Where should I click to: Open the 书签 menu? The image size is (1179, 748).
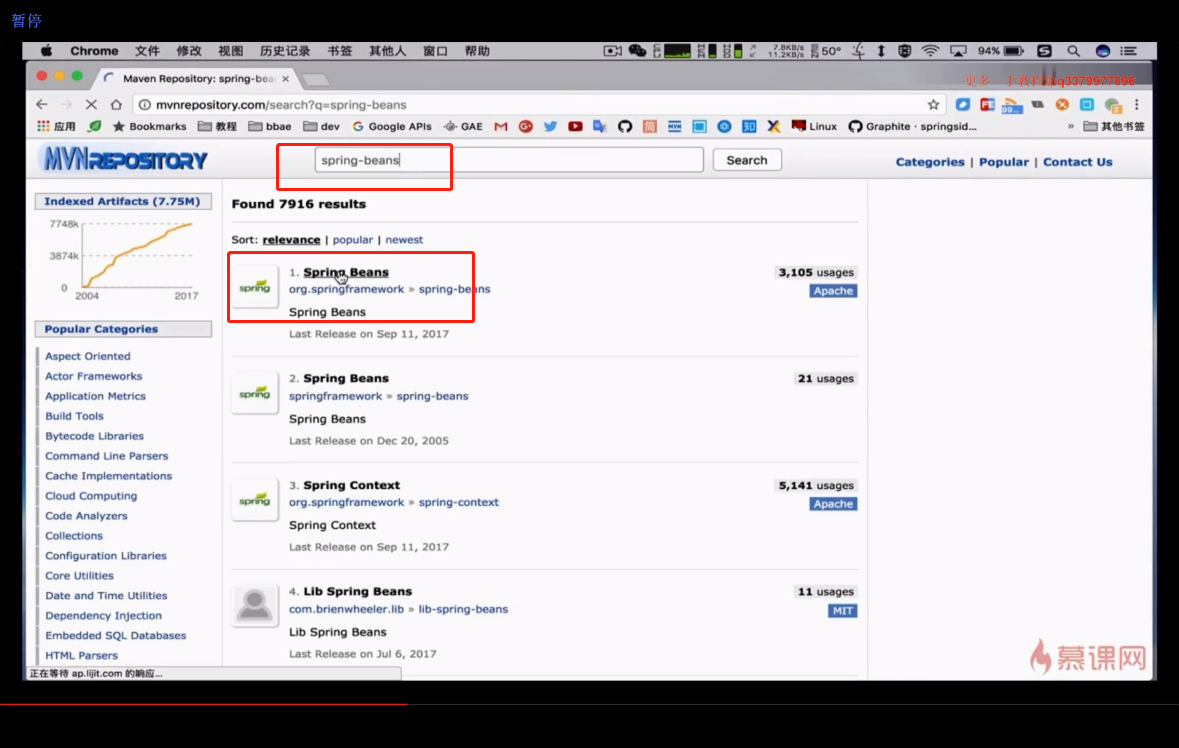coord(340,50)
